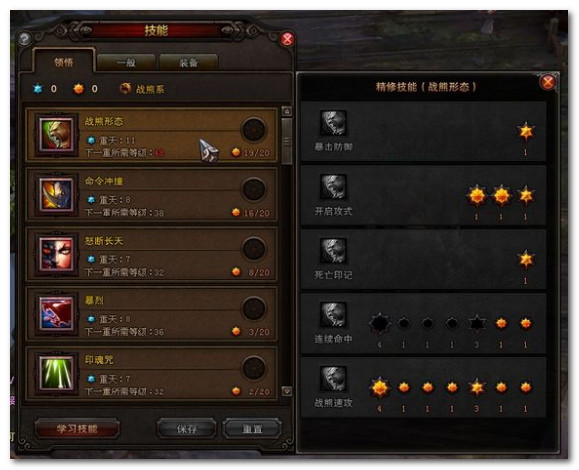Click the skill list scroll down arrow
Screen dimensions: 579x470
287,391
